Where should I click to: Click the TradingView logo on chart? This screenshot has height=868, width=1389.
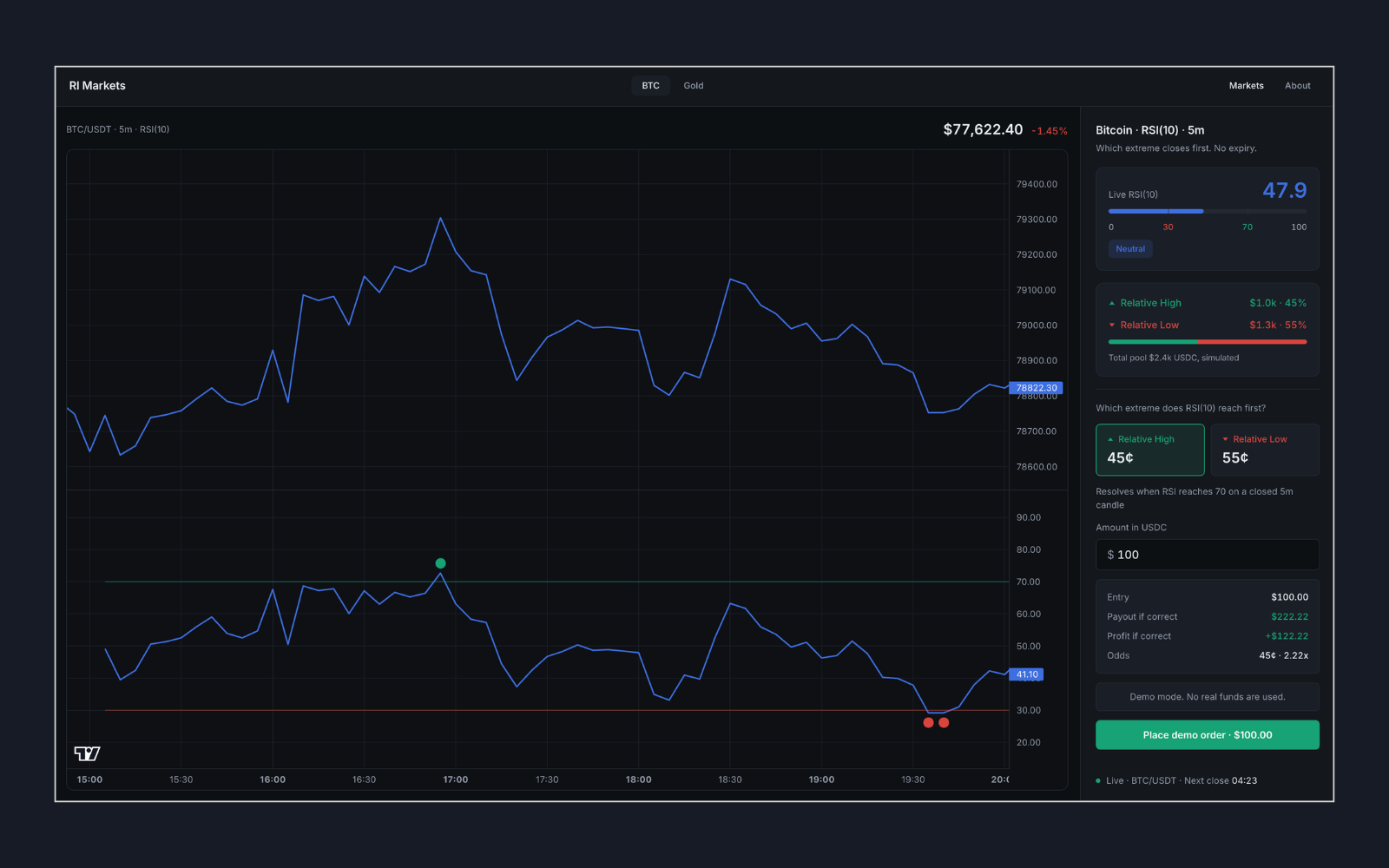87,753
